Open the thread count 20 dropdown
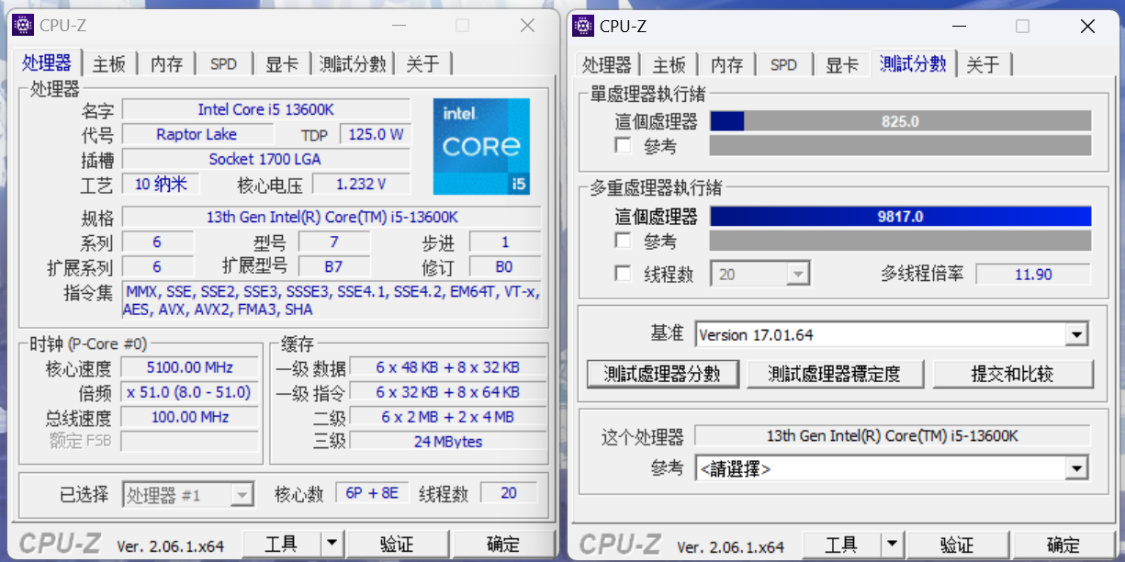The width and height of the screenshot is (1125, 562). (761, 274)
